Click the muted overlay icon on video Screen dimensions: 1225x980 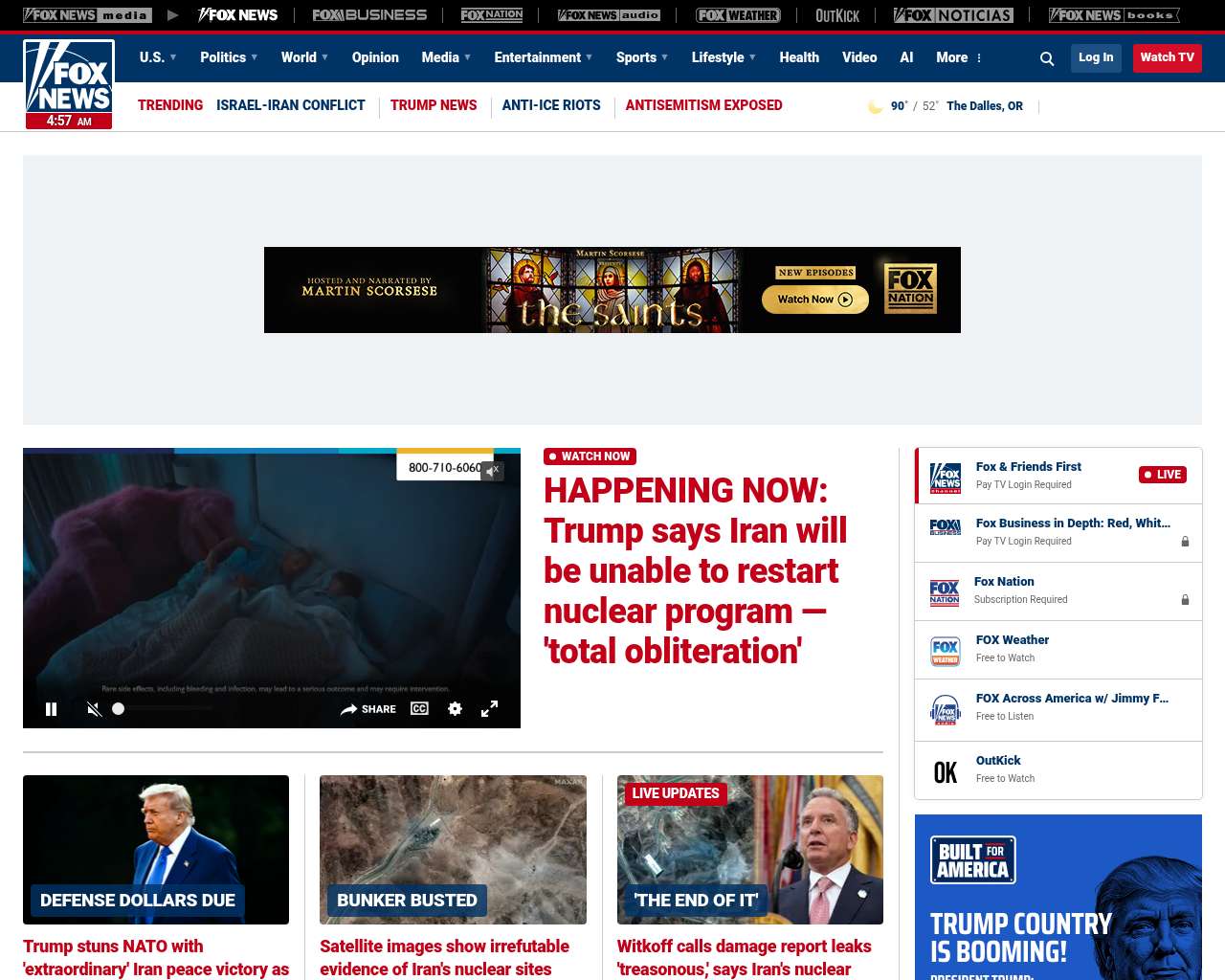[x=492, y=470]
